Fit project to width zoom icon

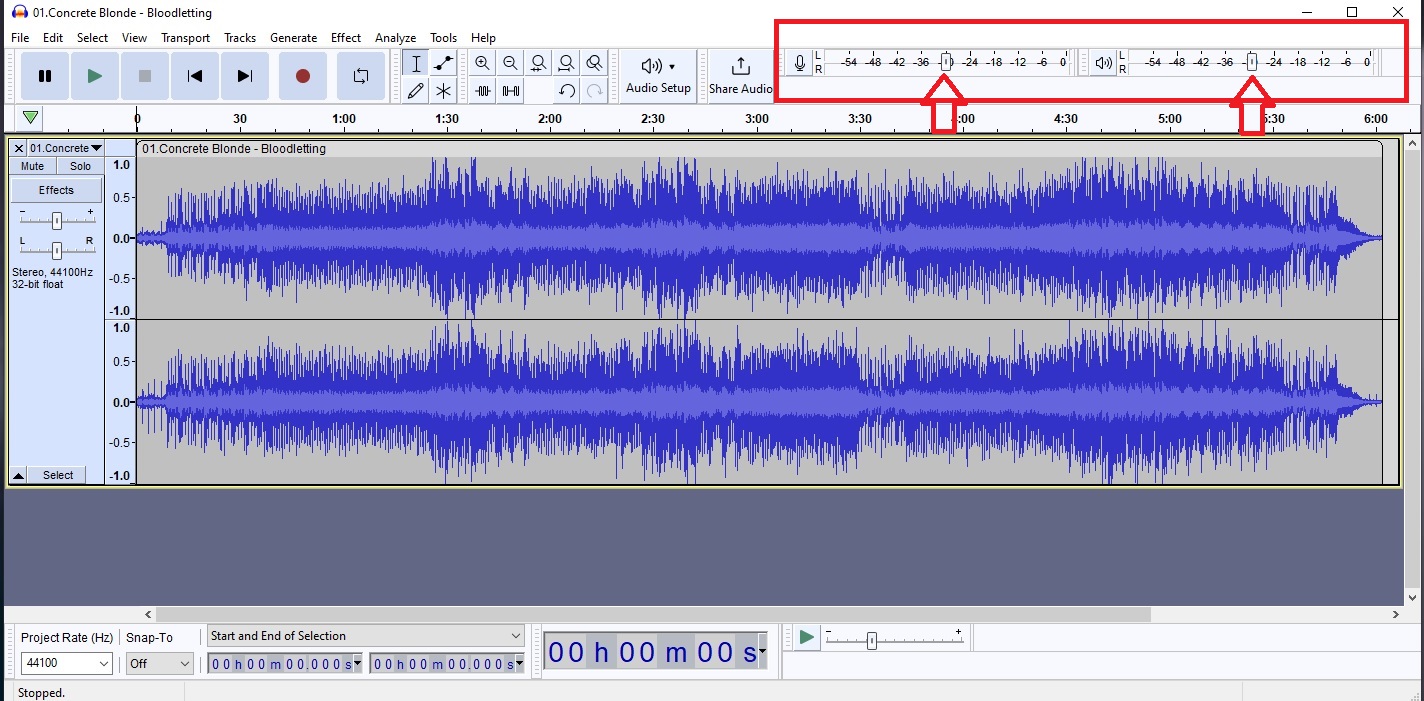tap(566, 63)
